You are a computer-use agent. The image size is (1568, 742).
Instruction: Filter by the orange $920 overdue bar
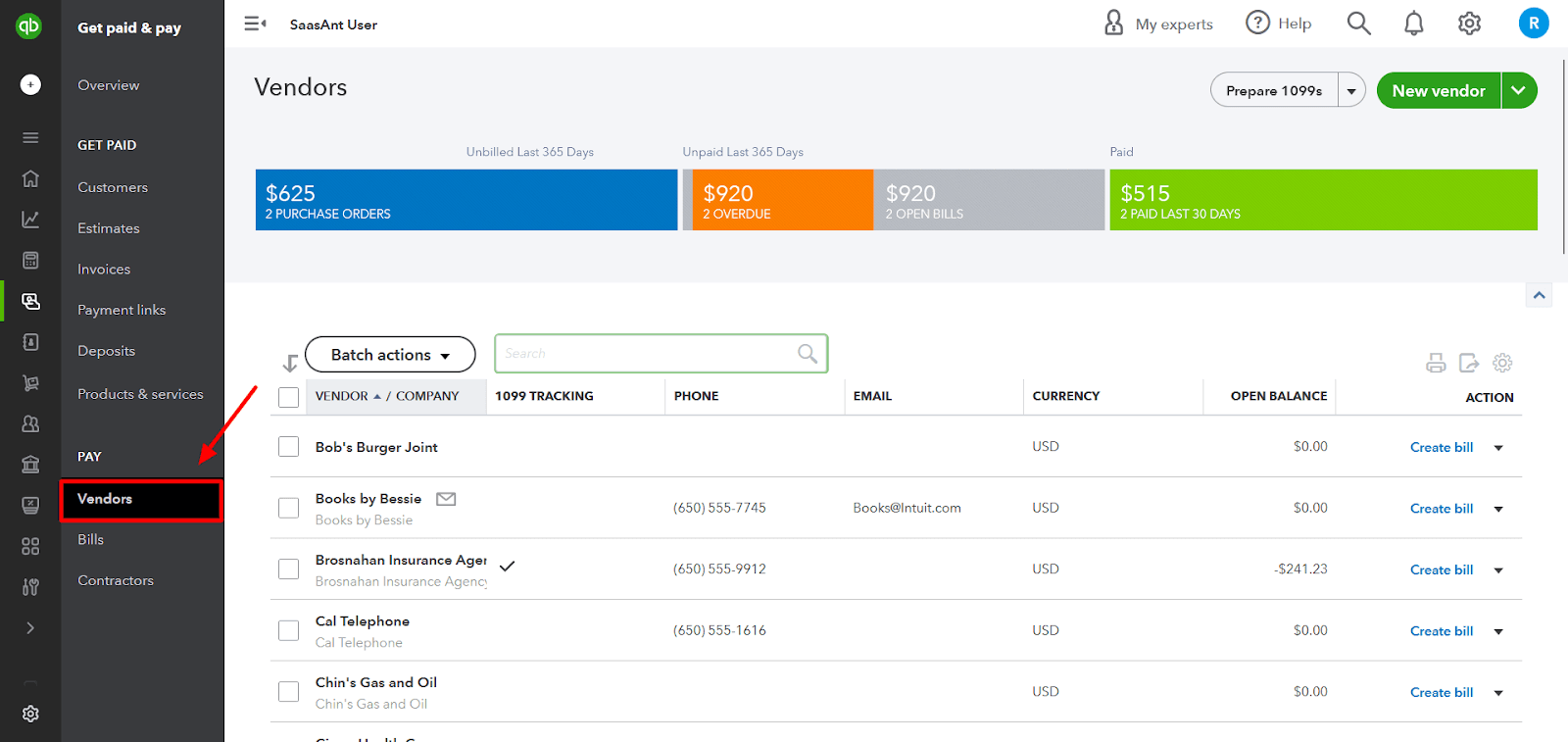tap(782, 200)
